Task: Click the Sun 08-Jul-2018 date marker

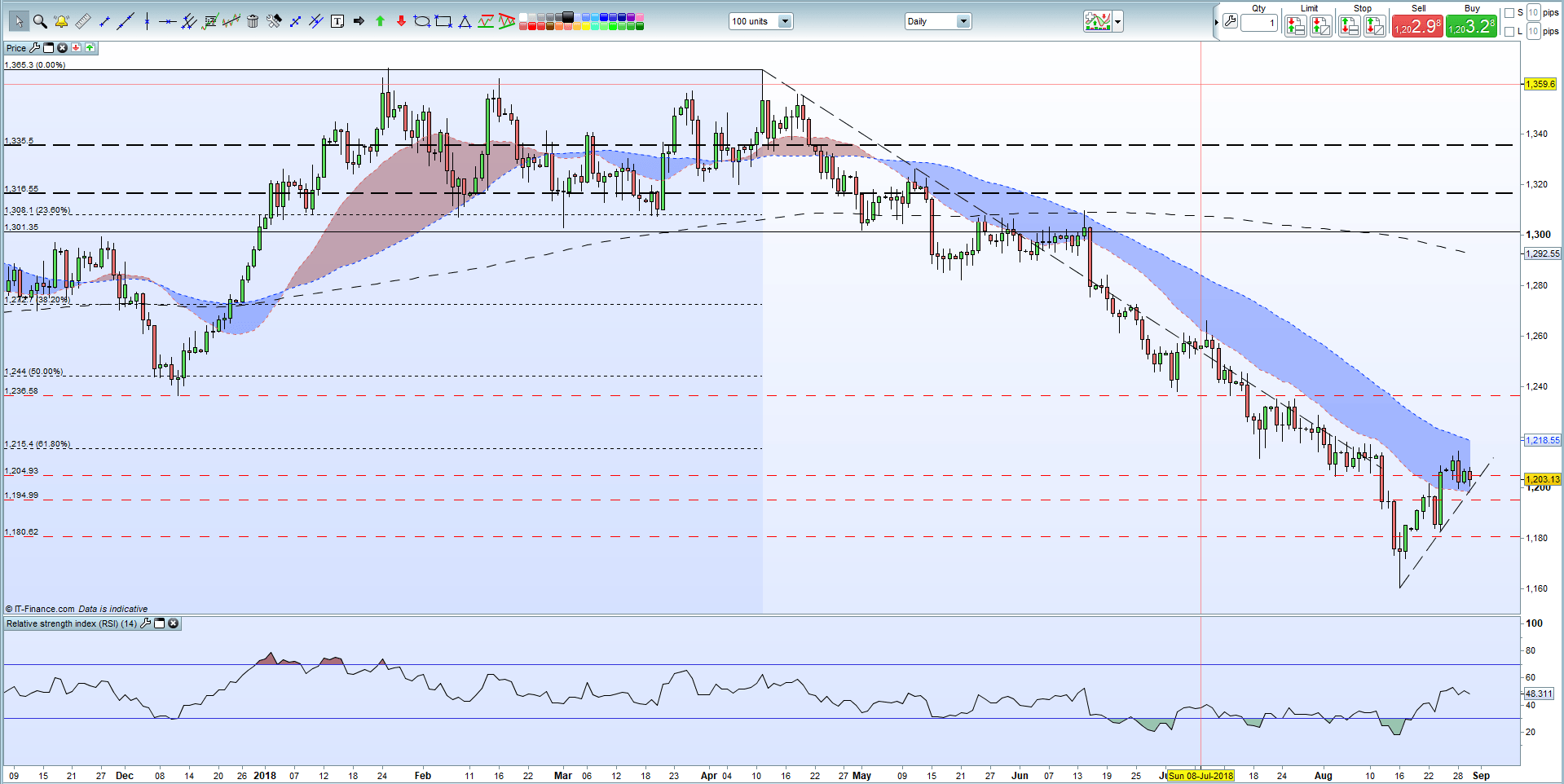Action: (x=1201, y=776)
